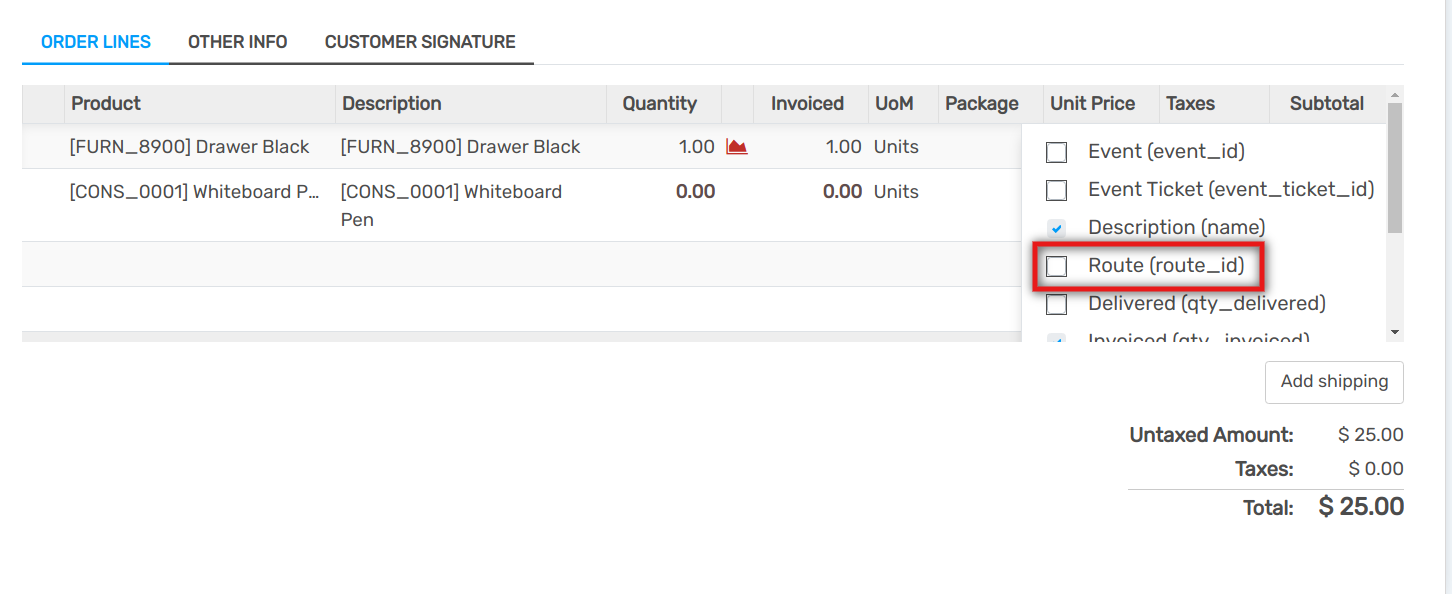Enable the Route (route_id) column

pos(1056,266)
